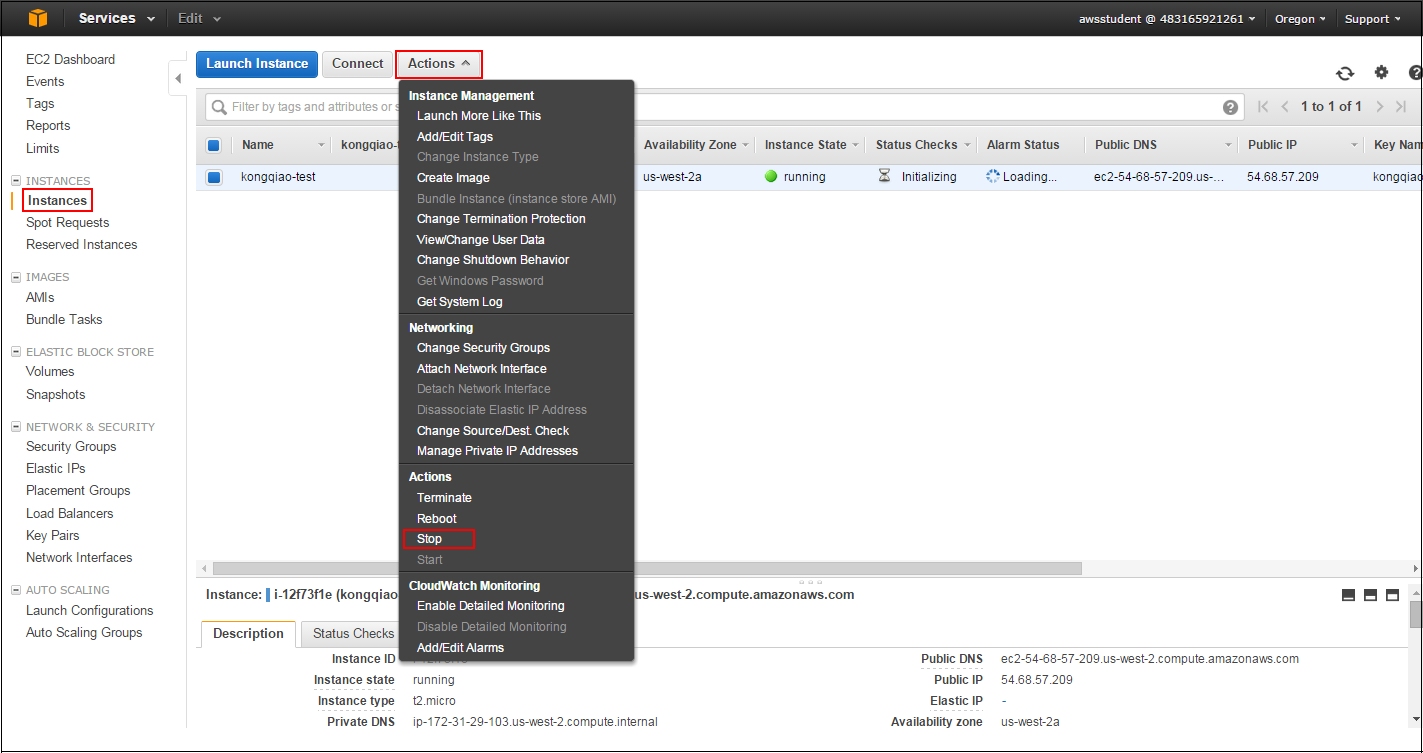The width and height of the screenshot is (1423, 753).
Task: Switch to the Status Checks tab
Action: pos(353,634)
